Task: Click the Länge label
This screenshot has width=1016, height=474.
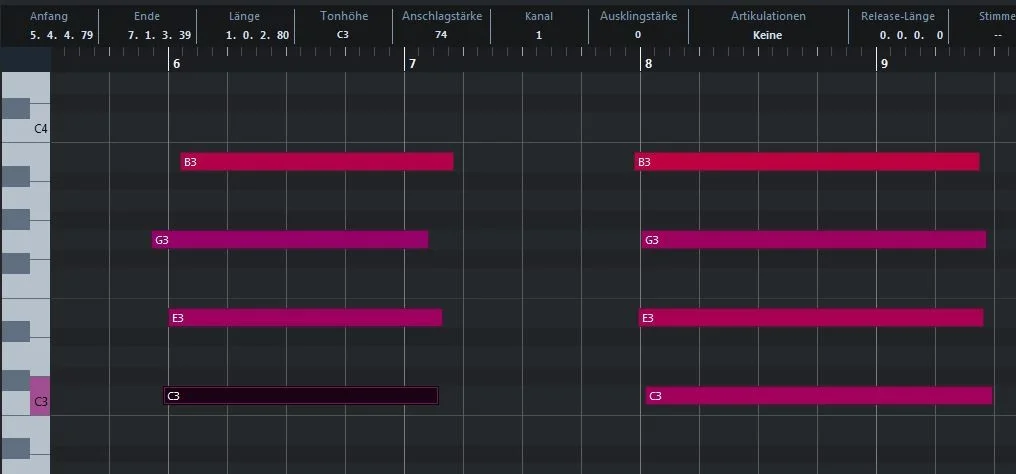Action: (244, 17)
